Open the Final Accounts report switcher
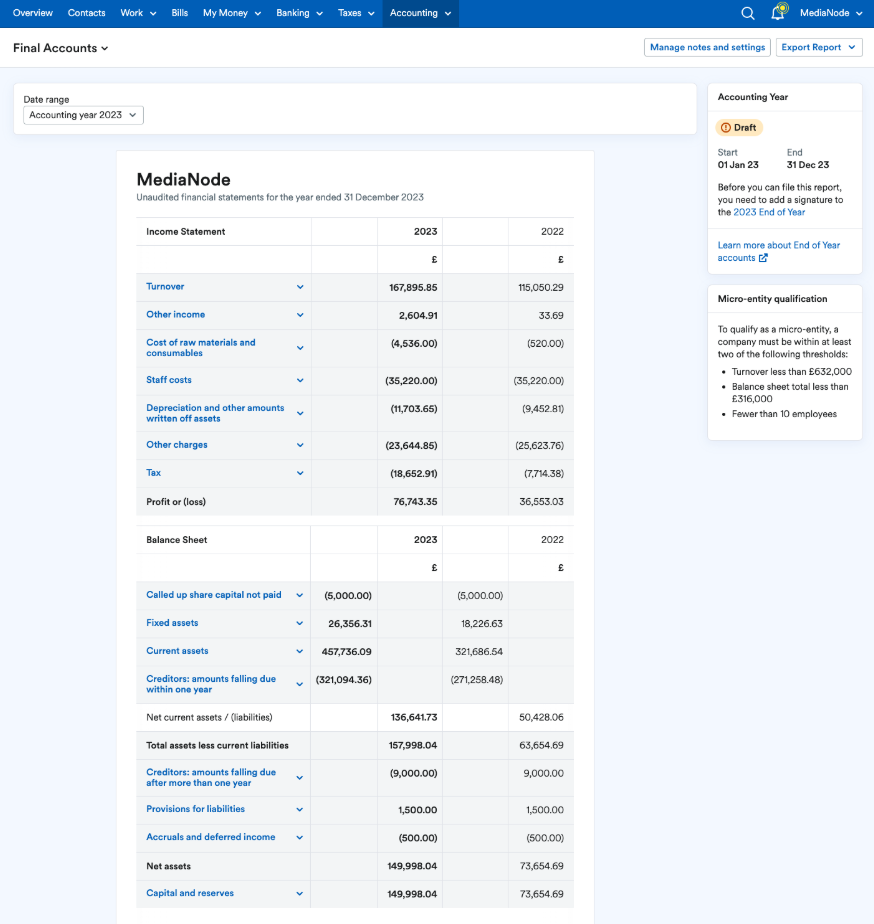This screenshot has height=924, width=874. (61, 48)
